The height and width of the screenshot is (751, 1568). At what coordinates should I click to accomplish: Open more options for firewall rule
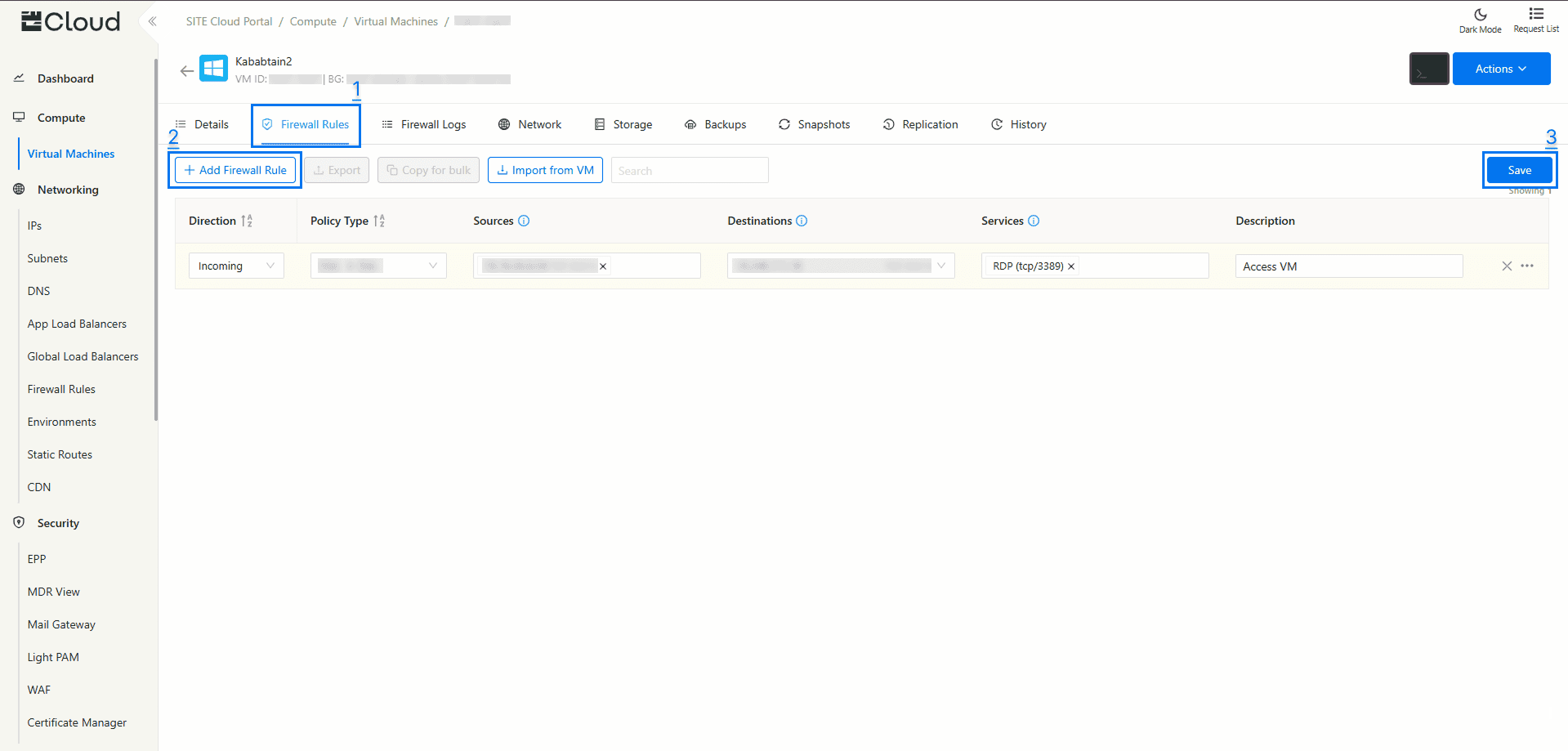pos(1527,266)
